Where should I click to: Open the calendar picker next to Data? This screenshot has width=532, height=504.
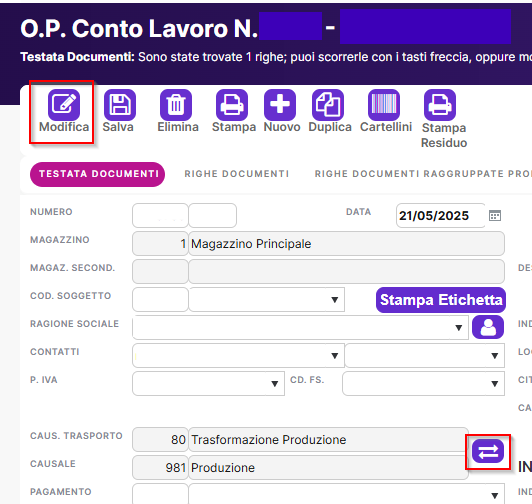495,216
